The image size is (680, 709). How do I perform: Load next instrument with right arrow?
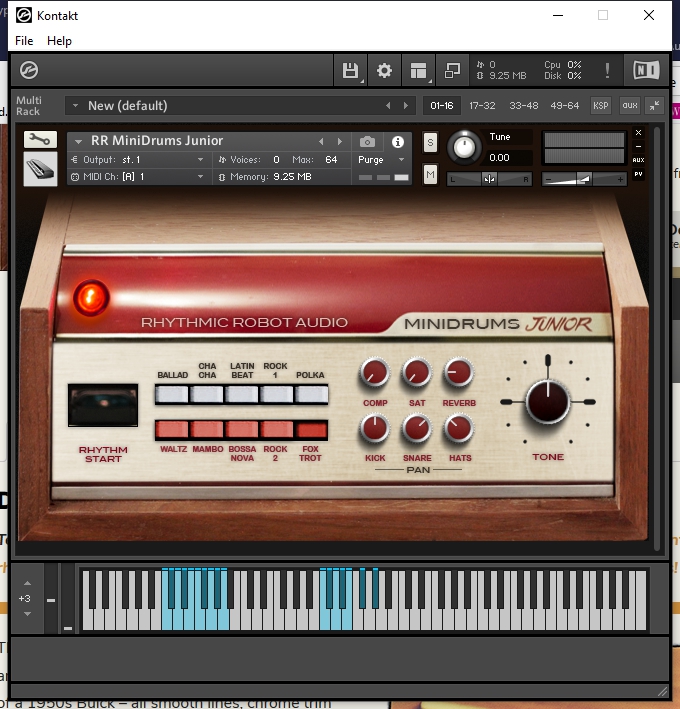pos(340,142)
